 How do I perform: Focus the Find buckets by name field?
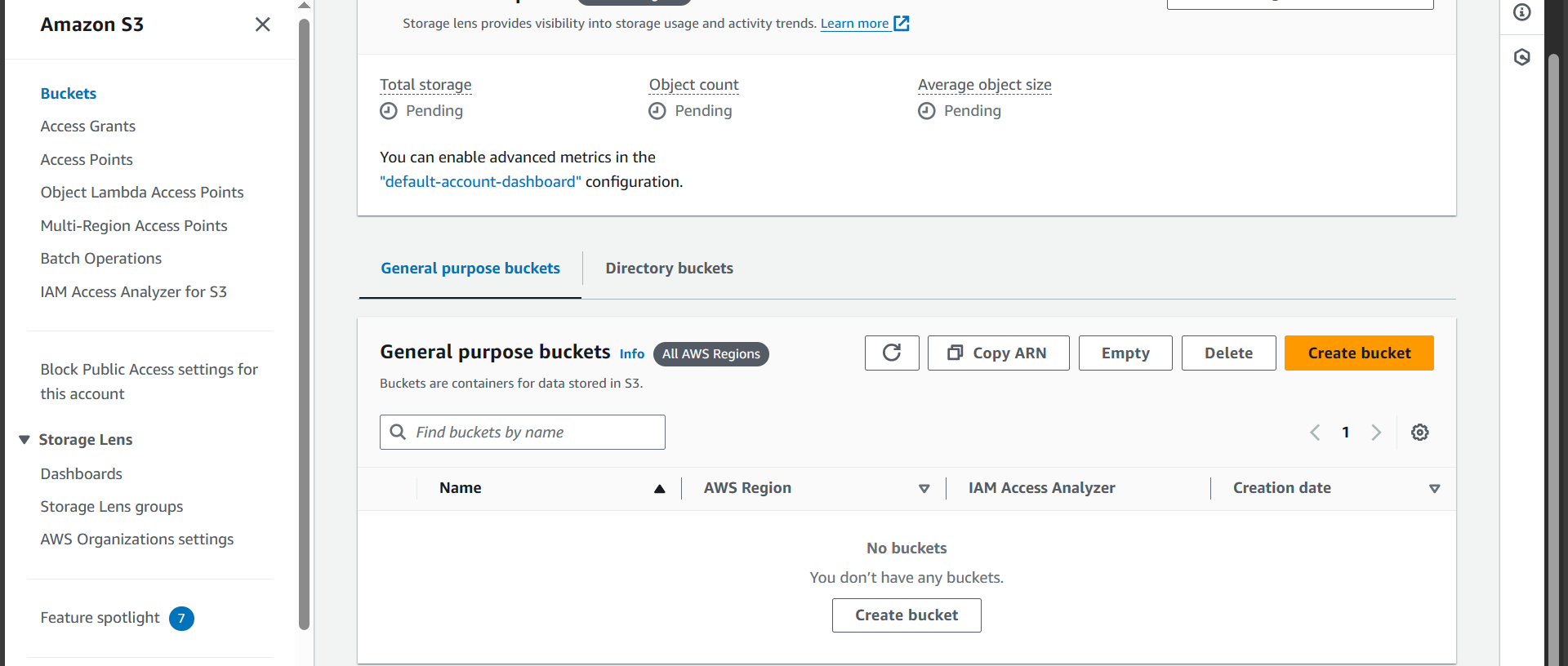click(x=523, y=432)
